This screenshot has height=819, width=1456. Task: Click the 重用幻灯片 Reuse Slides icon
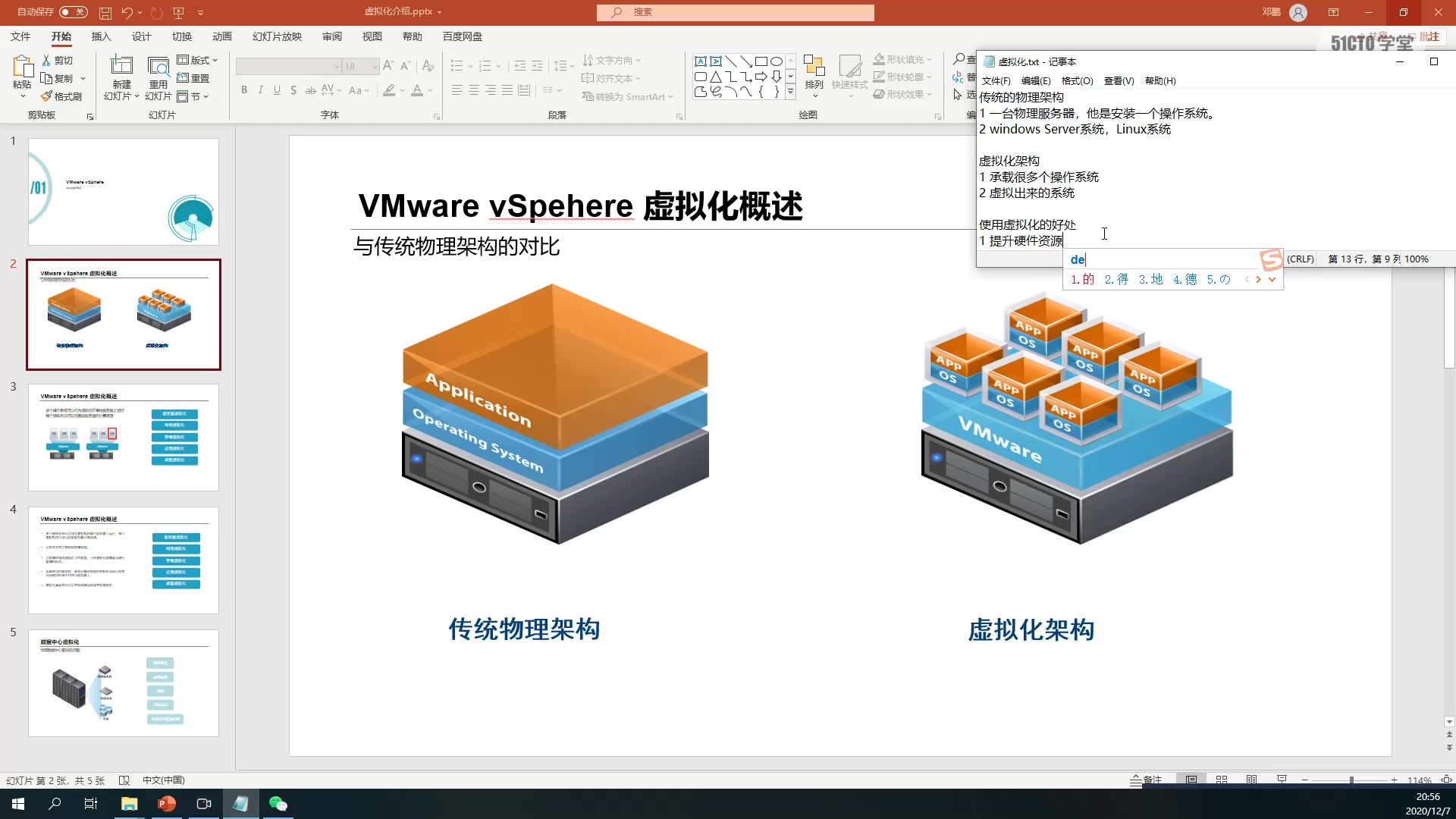[158, 66]
